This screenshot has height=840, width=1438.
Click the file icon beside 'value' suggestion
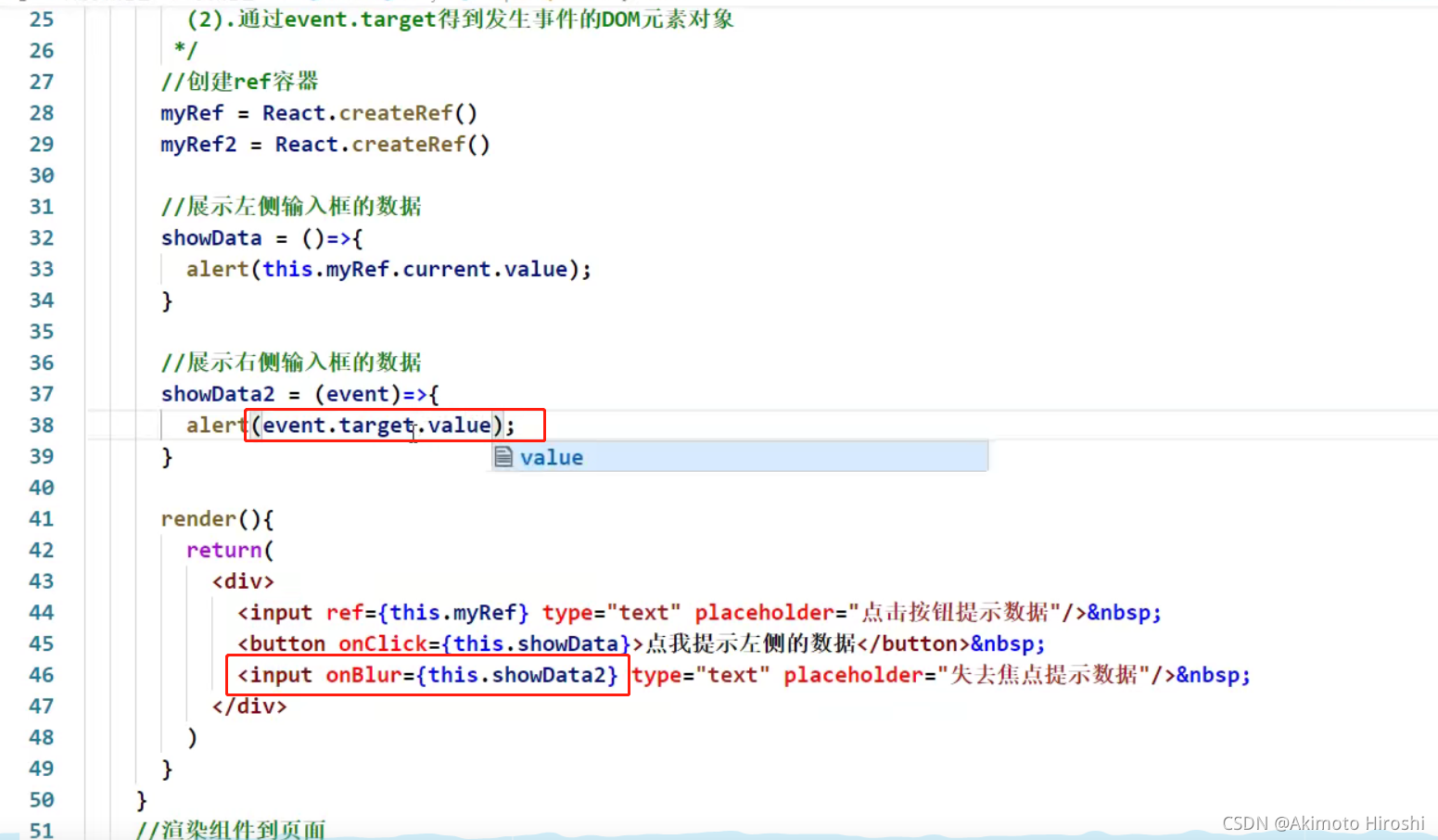click(503, 456)
